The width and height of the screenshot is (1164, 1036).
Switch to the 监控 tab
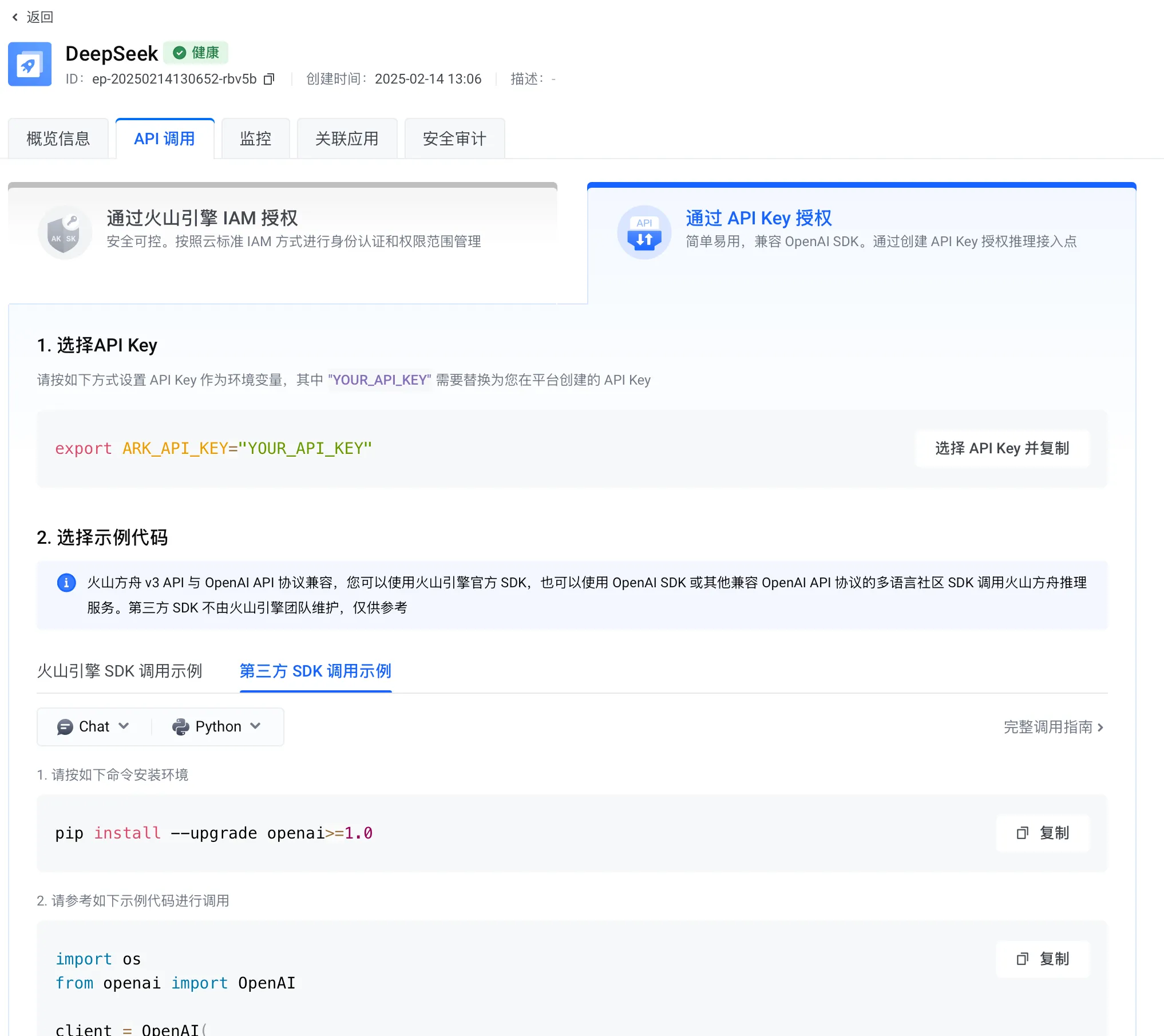coord(255,138)
